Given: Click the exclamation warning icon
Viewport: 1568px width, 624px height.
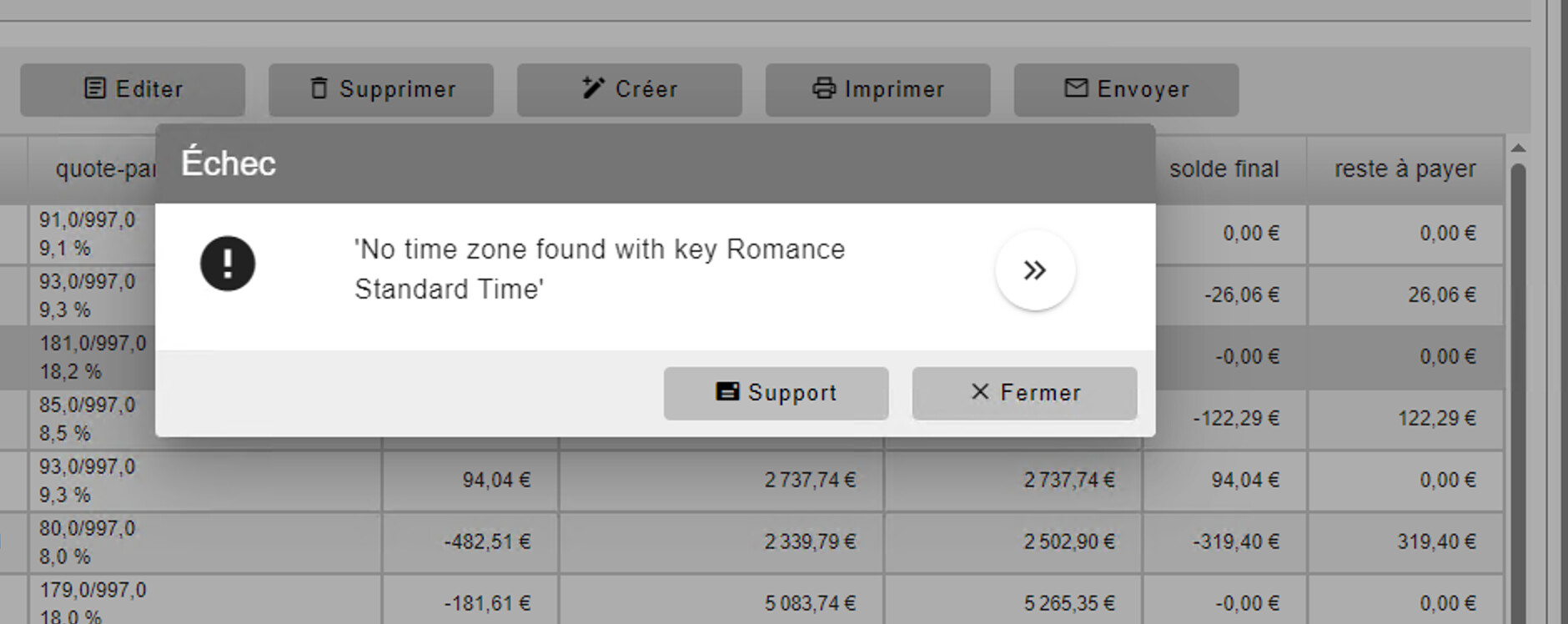Looking at the screenshot, I should [228, 264].
